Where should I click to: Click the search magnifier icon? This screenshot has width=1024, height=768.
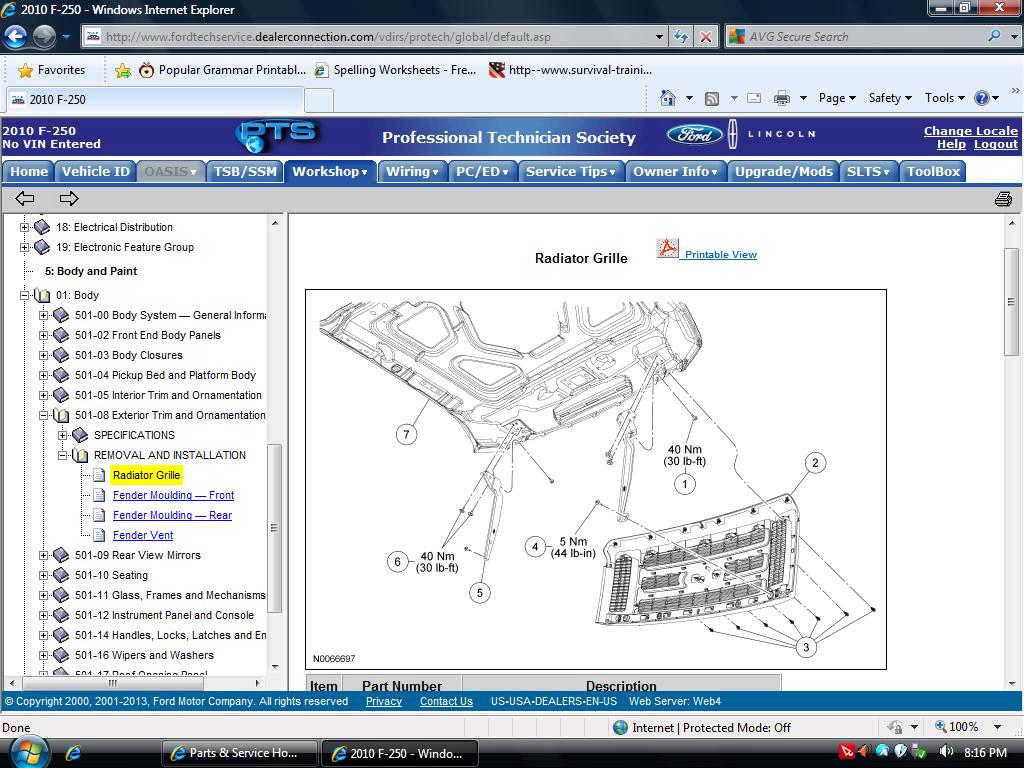pos(994,36)
